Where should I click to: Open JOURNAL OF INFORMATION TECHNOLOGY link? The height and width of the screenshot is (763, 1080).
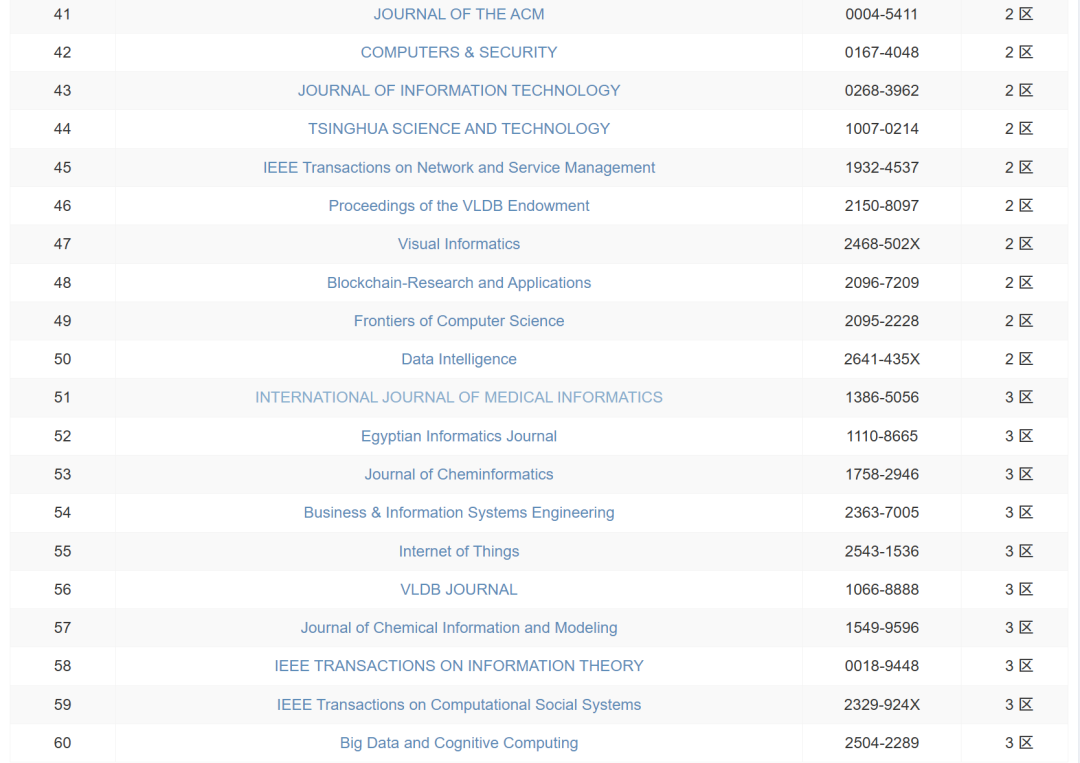click(x=459, y=91)
